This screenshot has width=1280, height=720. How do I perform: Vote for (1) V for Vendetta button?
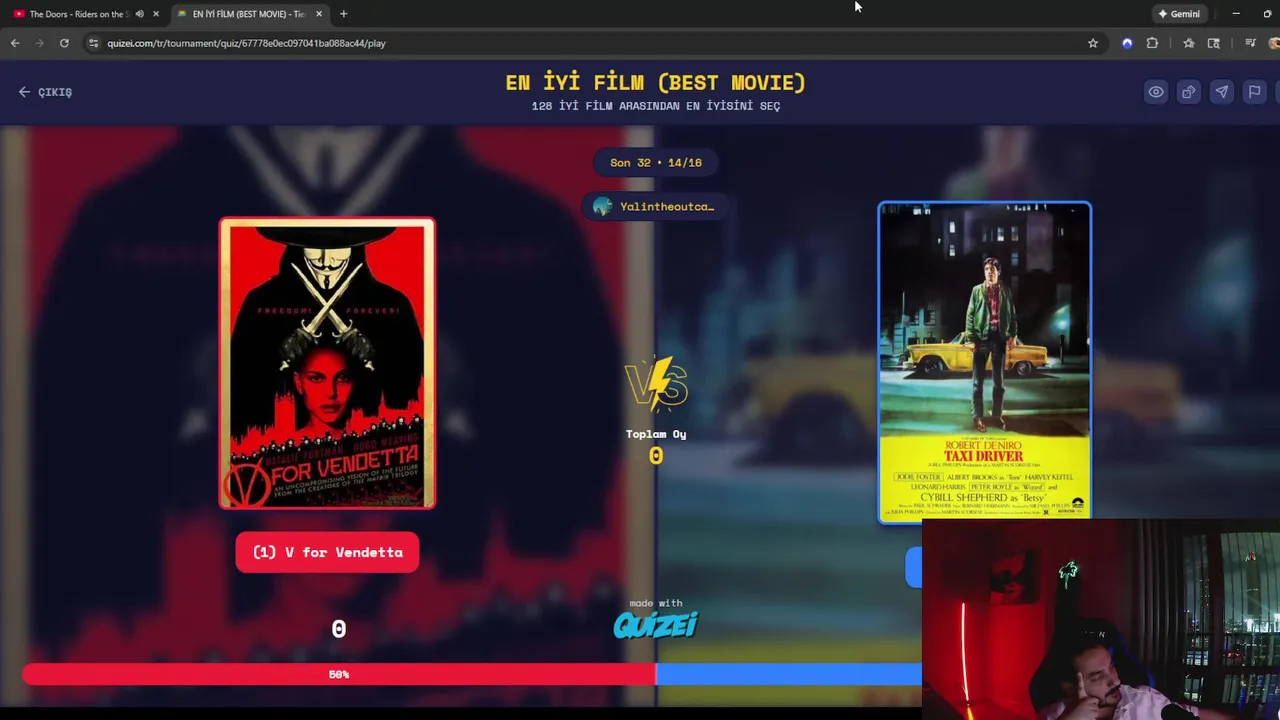point(327,552)
